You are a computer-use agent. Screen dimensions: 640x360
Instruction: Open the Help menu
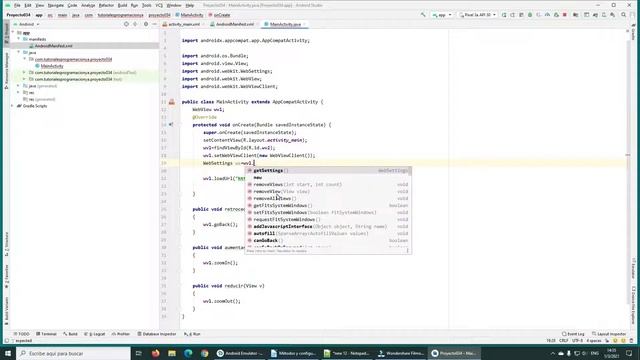pos(189,5)
